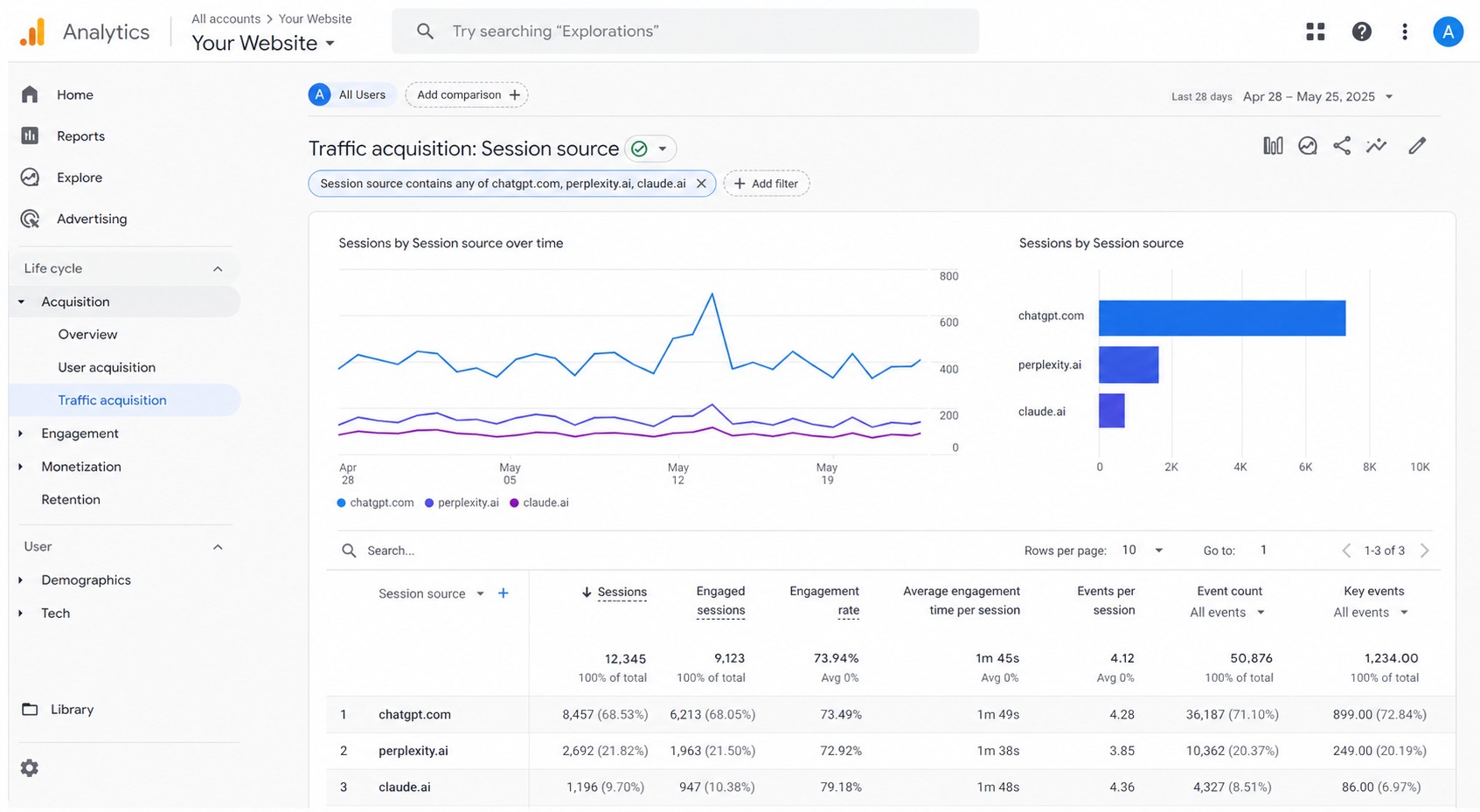Image resolution: width=1480 pixels, height=812 pixels.
Task: Collapse the Acquisition group
Action: click(21, 302)
